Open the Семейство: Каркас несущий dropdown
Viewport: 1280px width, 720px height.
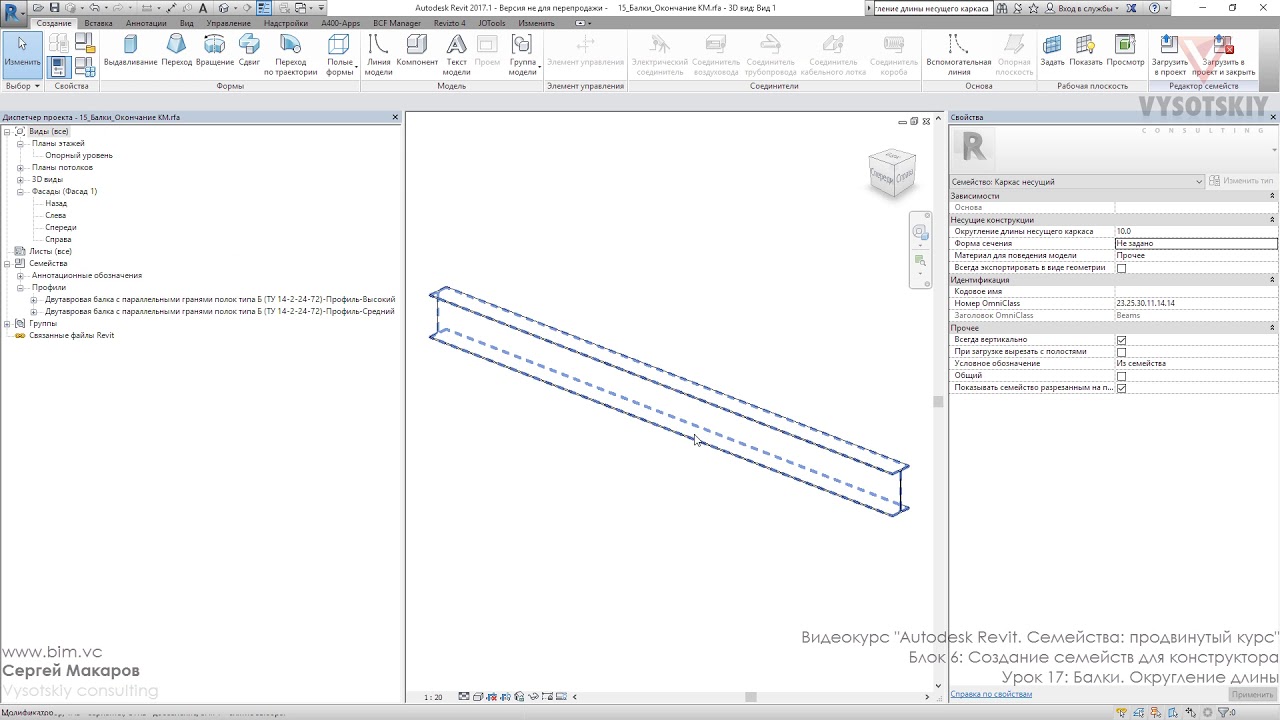pyautogui.click(x=1076, y=181)
